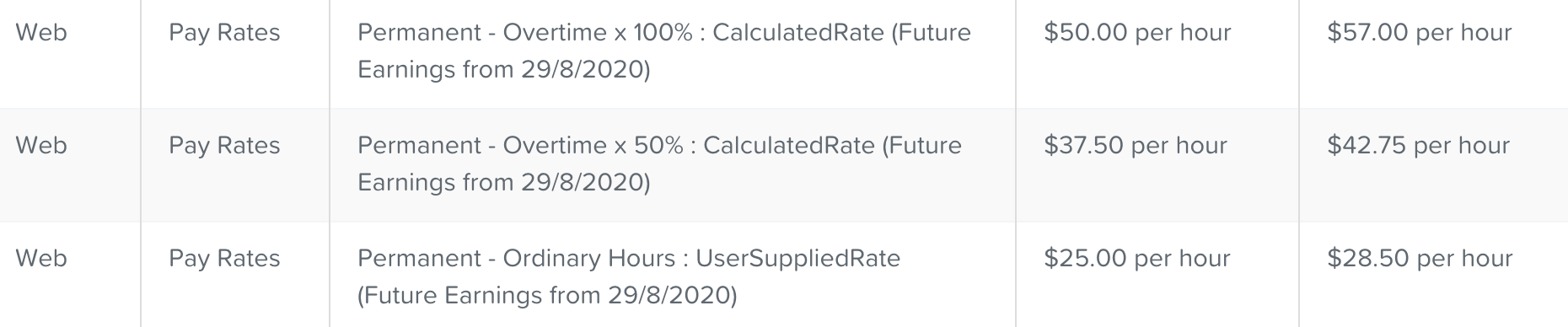Click 'Earnings from 29/8/2020)' under Overtime 100%

504,70
